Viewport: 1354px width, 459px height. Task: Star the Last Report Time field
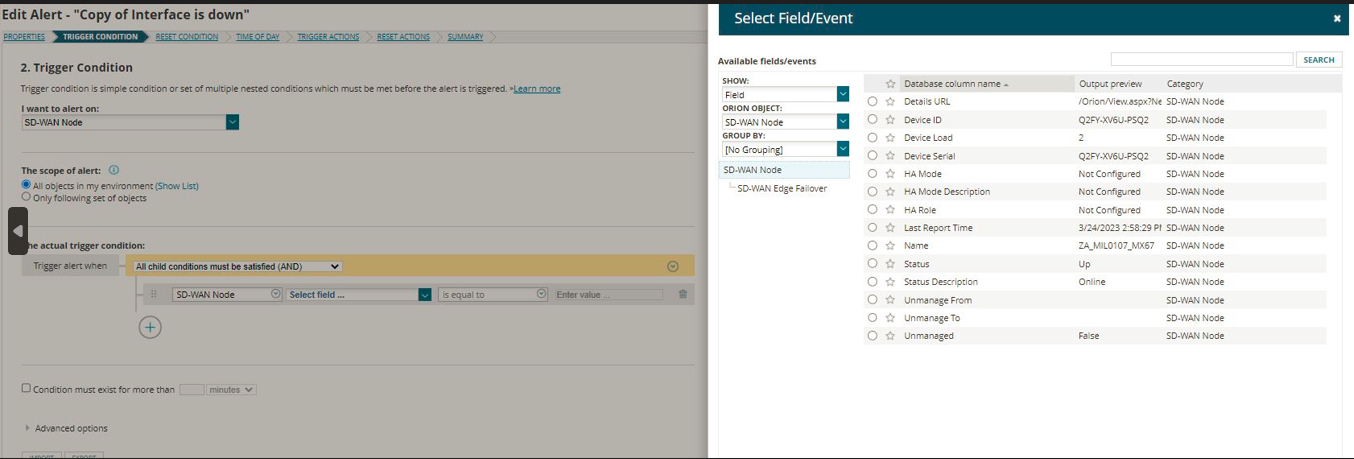tap(890, 228)
